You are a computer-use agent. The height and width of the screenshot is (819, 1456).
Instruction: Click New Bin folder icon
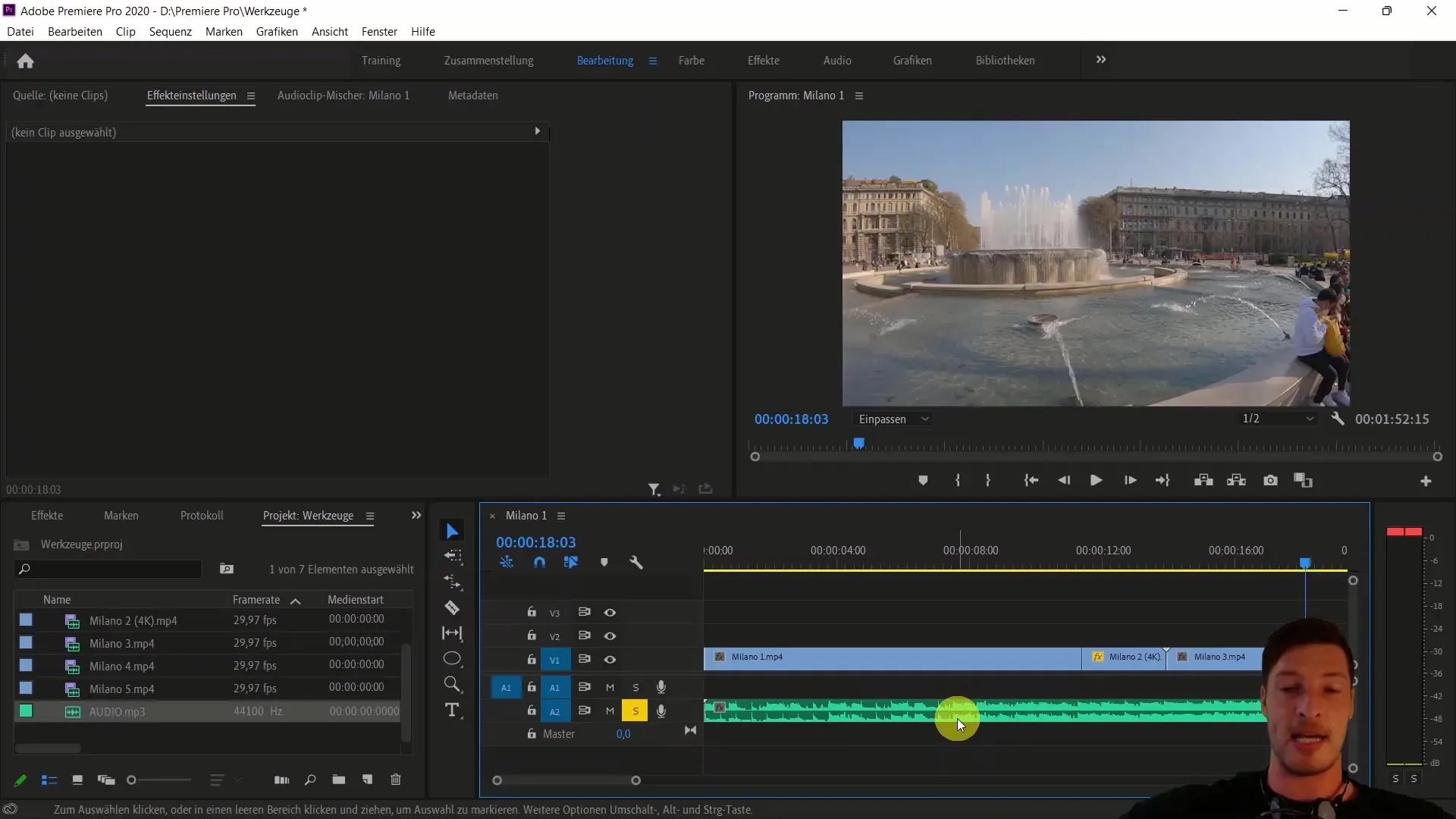[x=339, y=780]
